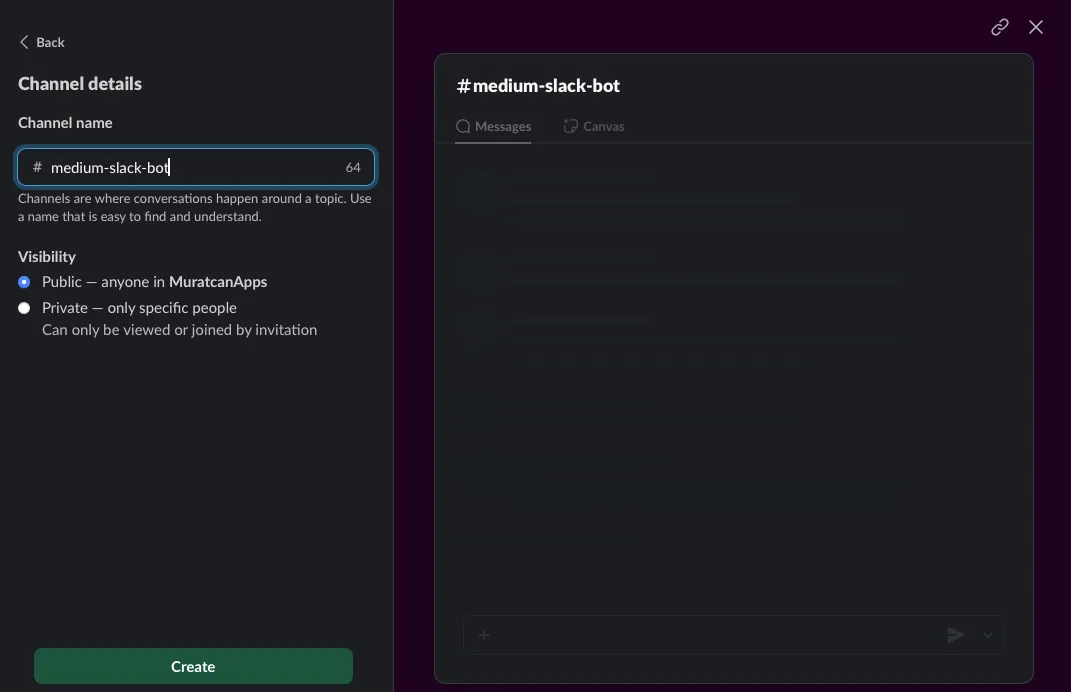The height and width of the screenshot is (692, 1071).
Task: Click into the Channel name input field
Action: click(x=196, y=167)
